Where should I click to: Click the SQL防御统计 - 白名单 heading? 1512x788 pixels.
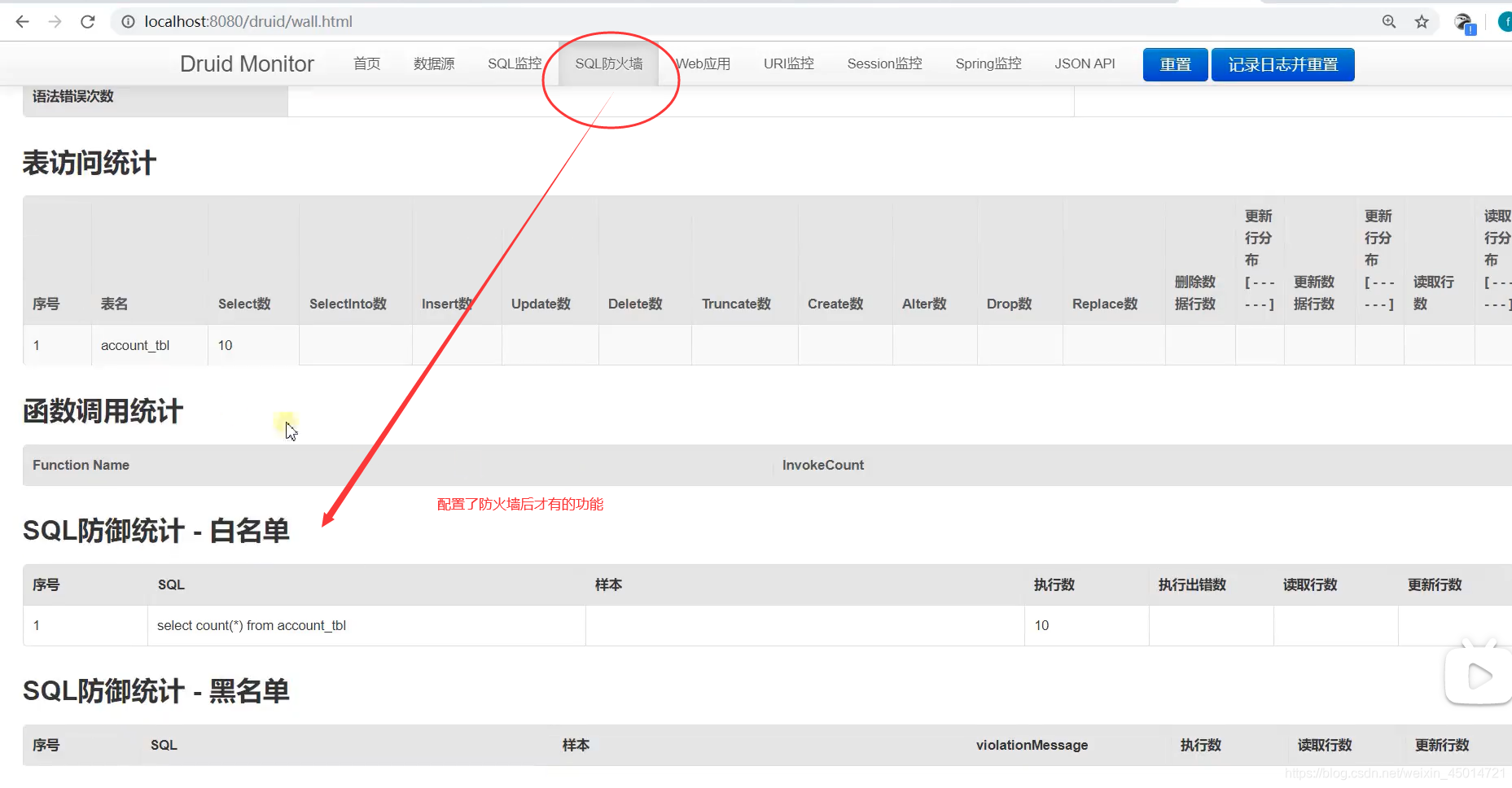click(x=156, y=531)
